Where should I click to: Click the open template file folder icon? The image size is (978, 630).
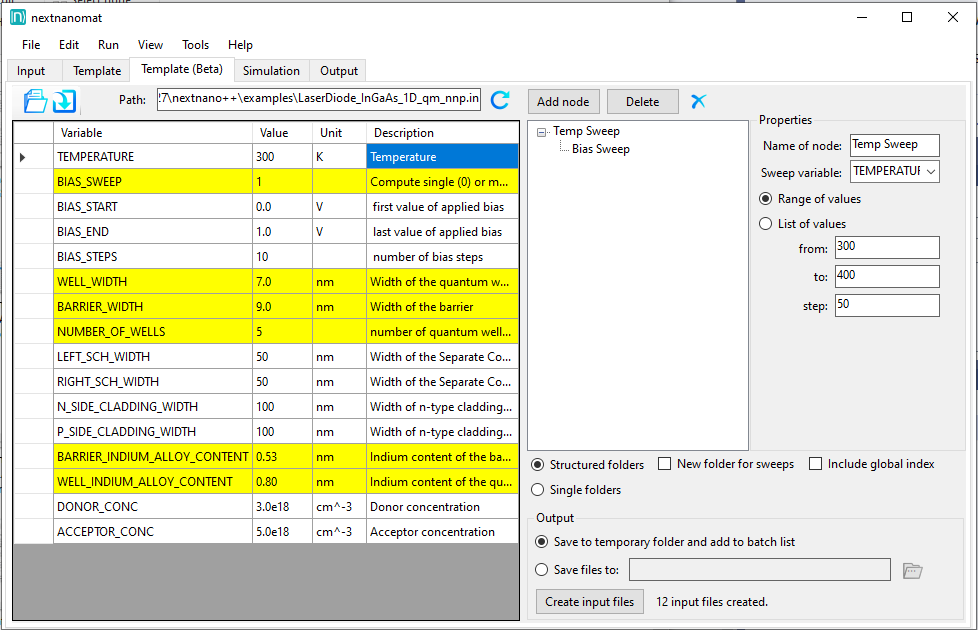point(35,101)
